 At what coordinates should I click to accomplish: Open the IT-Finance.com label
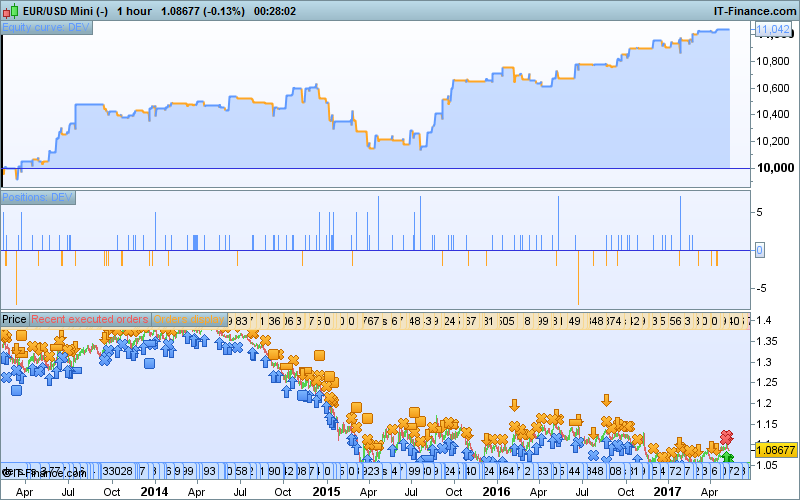pyautogui.click(x=754, y=11)
